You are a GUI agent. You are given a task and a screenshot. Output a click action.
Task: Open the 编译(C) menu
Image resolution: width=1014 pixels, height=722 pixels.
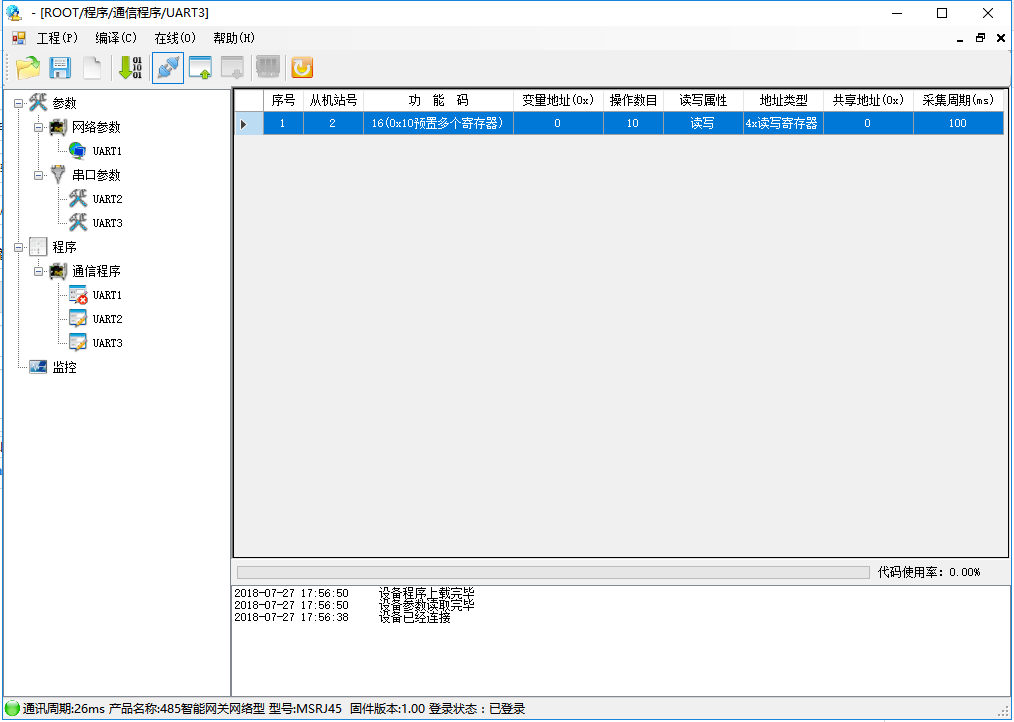tap(116, 38)
